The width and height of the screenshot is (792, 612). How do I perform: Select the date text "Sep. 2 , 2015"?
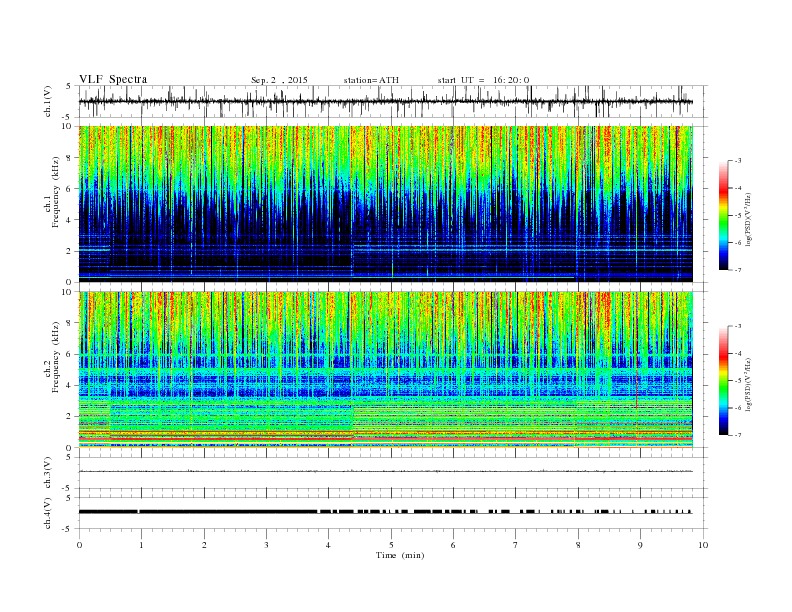pyautogui.click(x=279, y=80)
